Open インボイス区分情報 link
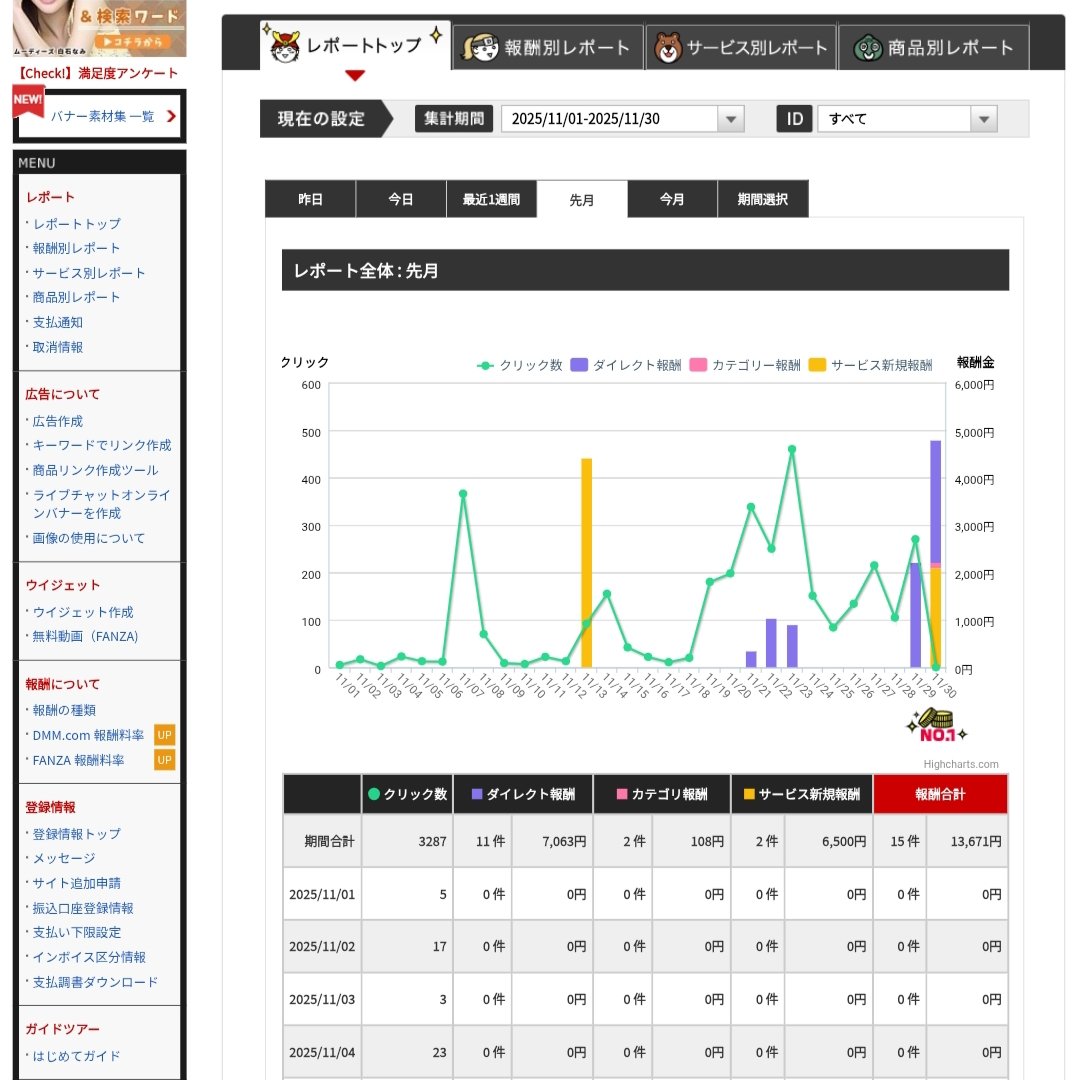Viewport: 1080px width, 1080px height. (x=89, y=957)
